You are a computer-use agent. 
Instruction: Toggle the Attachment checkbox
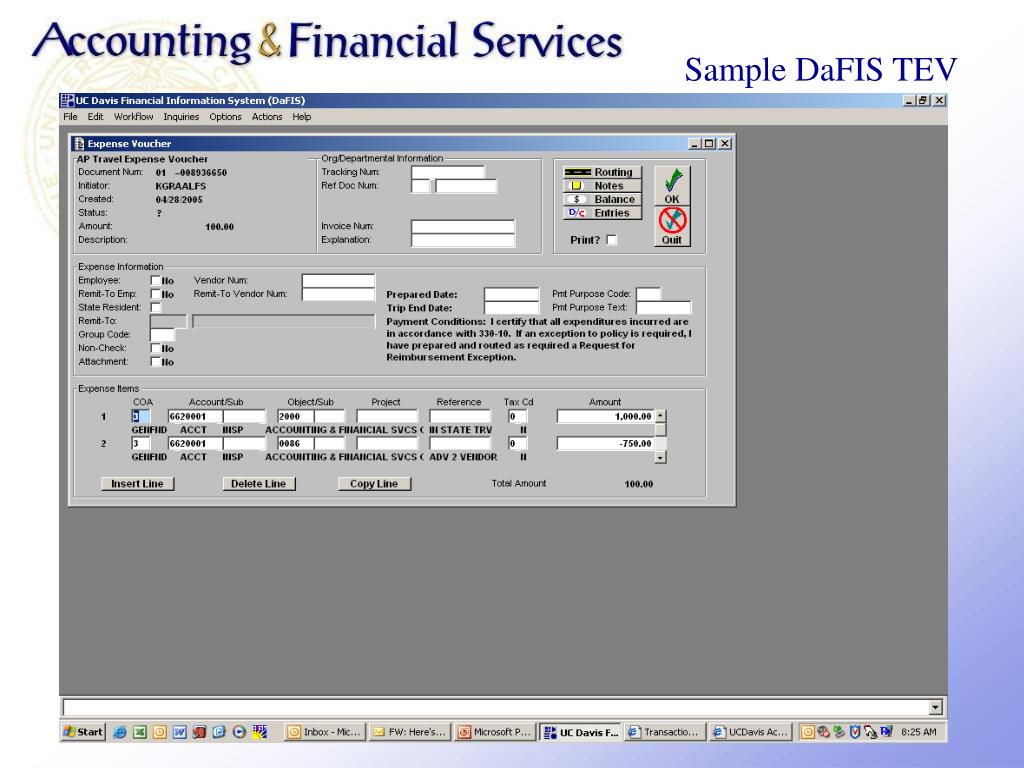click(155, 361)
